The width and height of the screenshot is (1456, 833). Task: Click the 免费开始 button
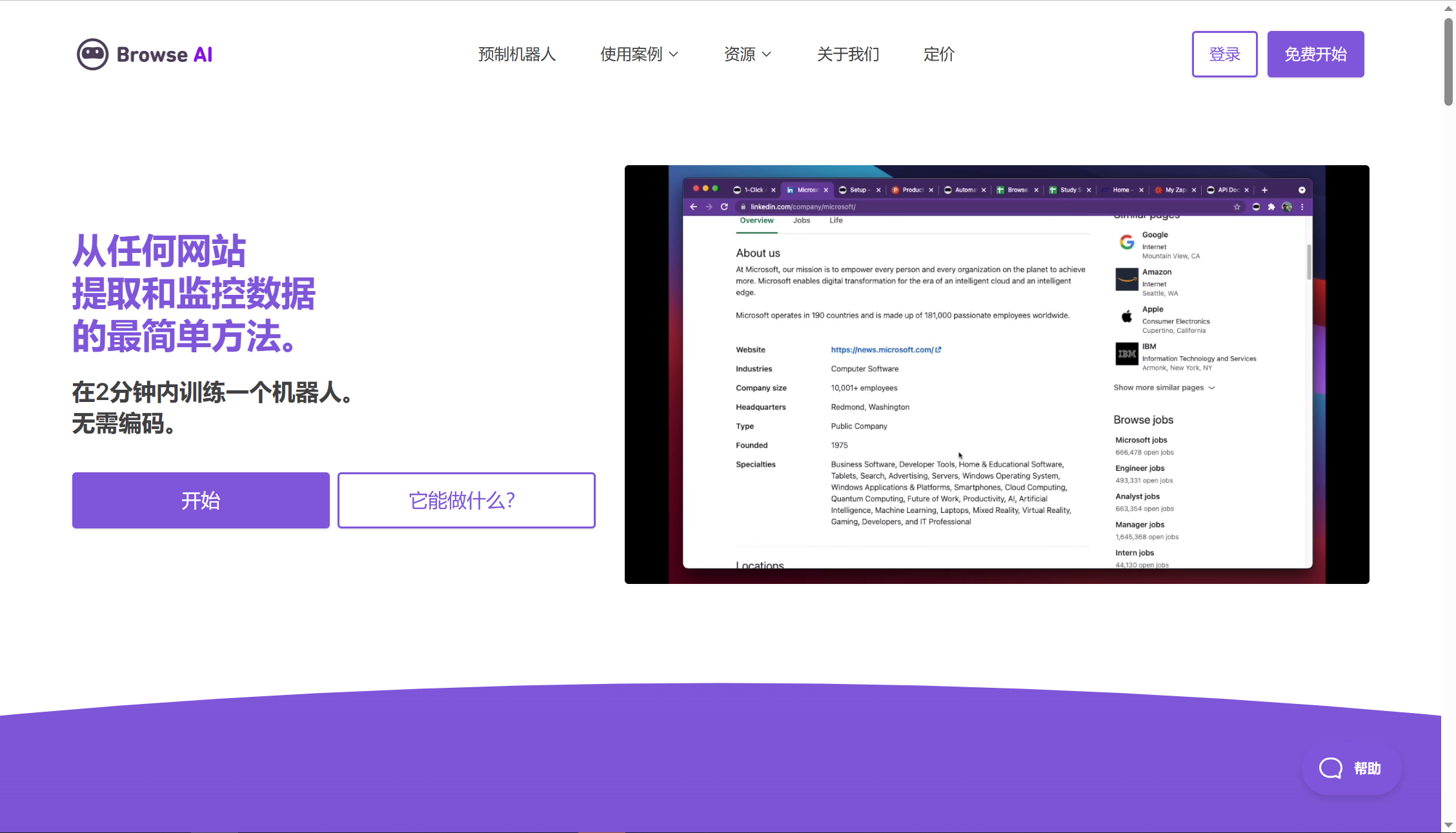[x=1316, y=54]
